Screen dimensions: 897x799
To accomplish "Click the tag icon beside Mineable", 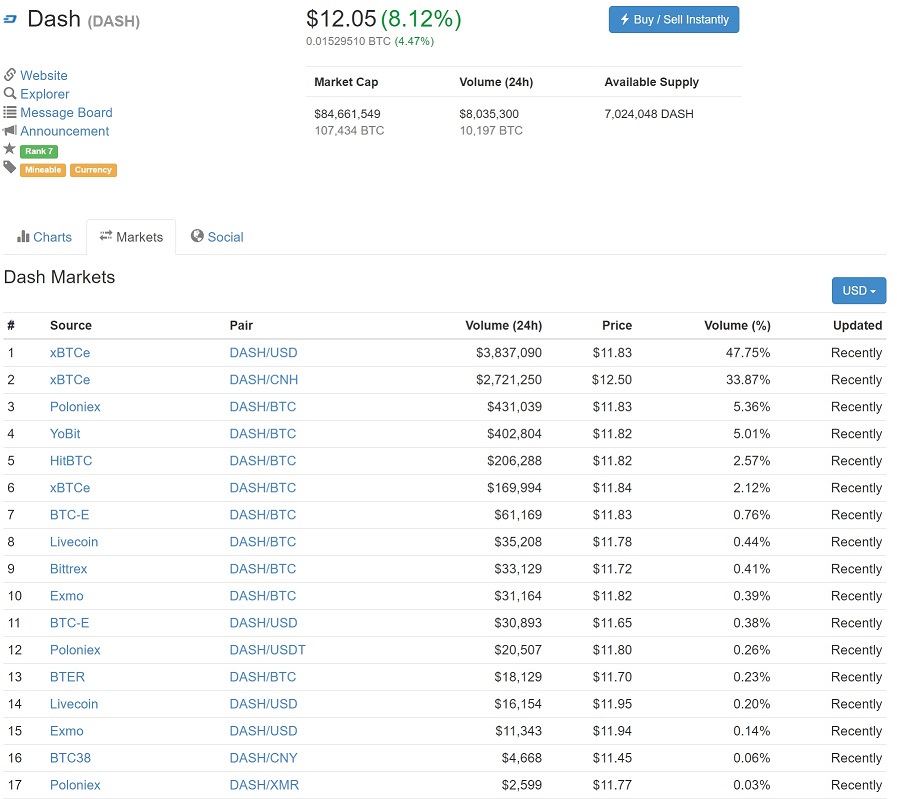I will [10, 168].
